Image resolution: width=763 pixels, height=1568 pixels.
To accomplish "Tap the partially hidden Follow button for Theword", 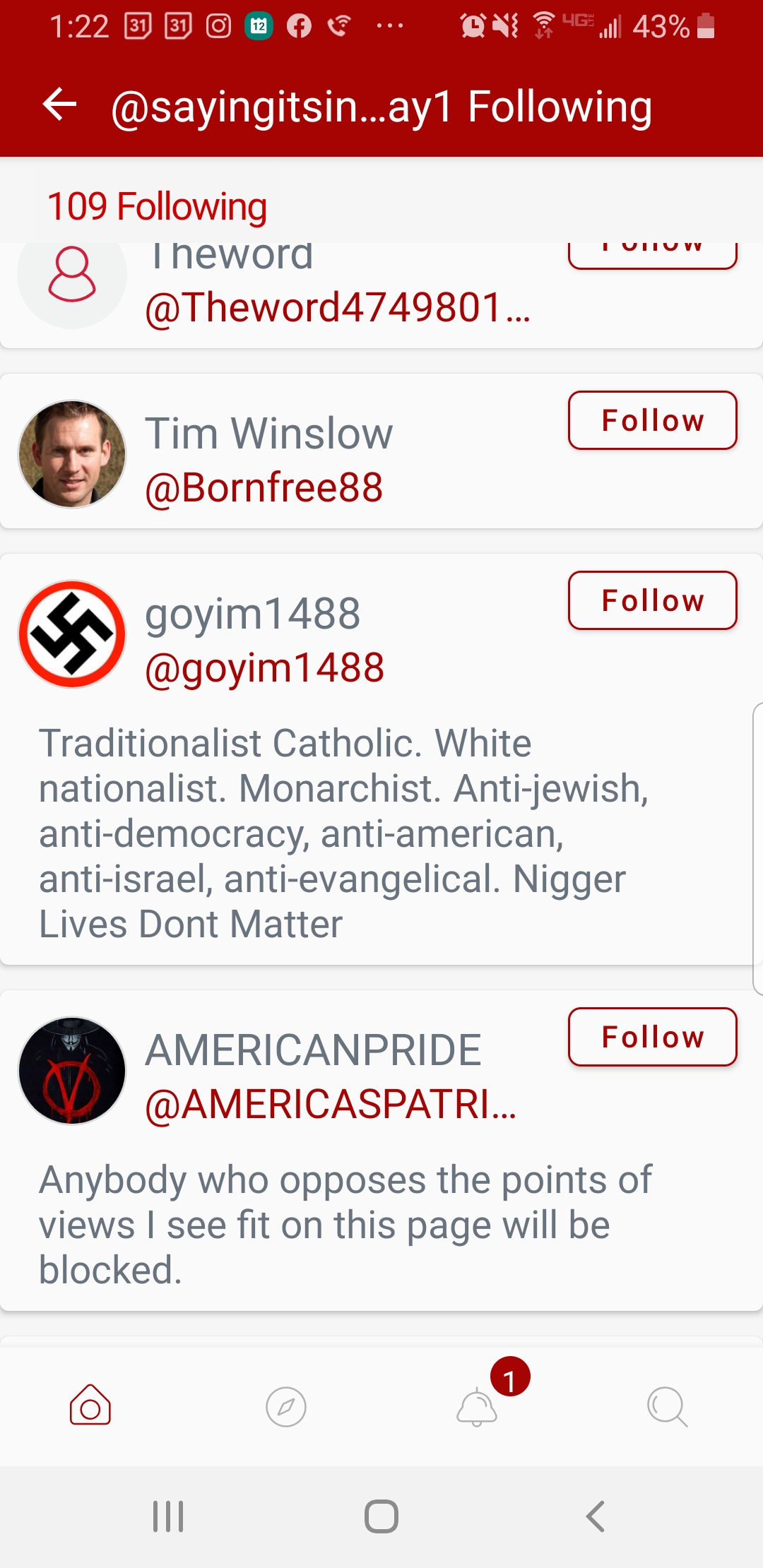I will tap(652, 254).
